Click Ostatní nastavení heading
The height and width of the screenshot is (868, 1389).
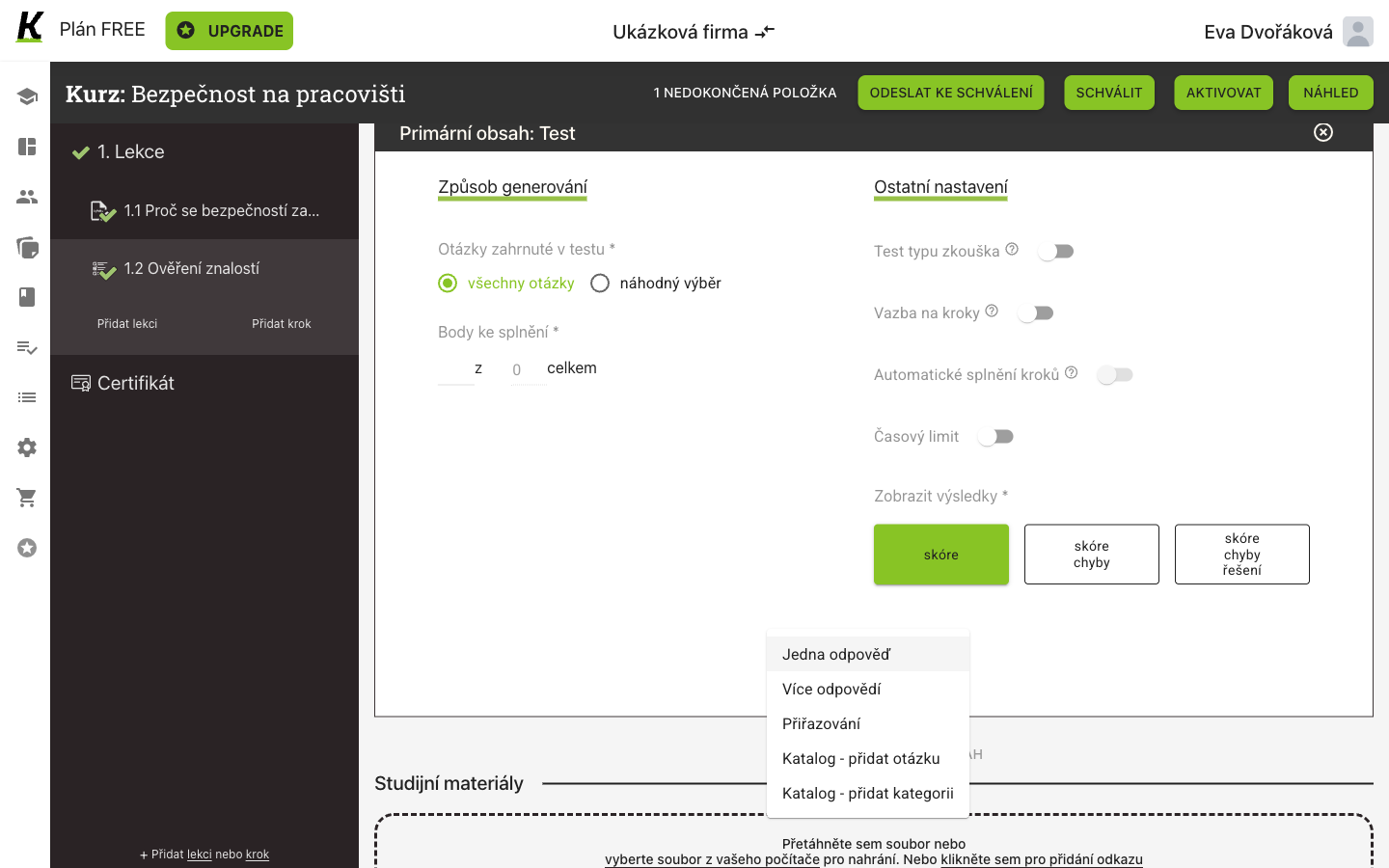click(940, 187)
